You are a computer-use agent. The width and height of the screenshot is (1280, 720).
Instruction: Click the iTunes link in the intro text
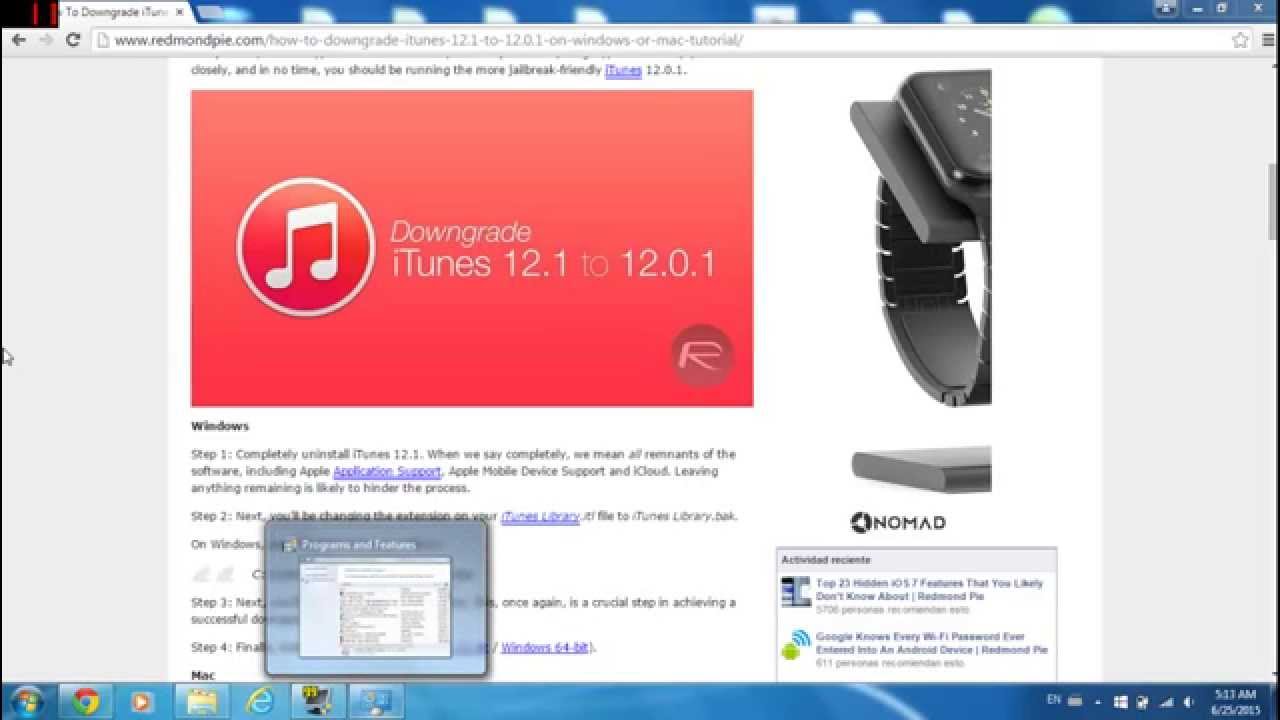623,71
